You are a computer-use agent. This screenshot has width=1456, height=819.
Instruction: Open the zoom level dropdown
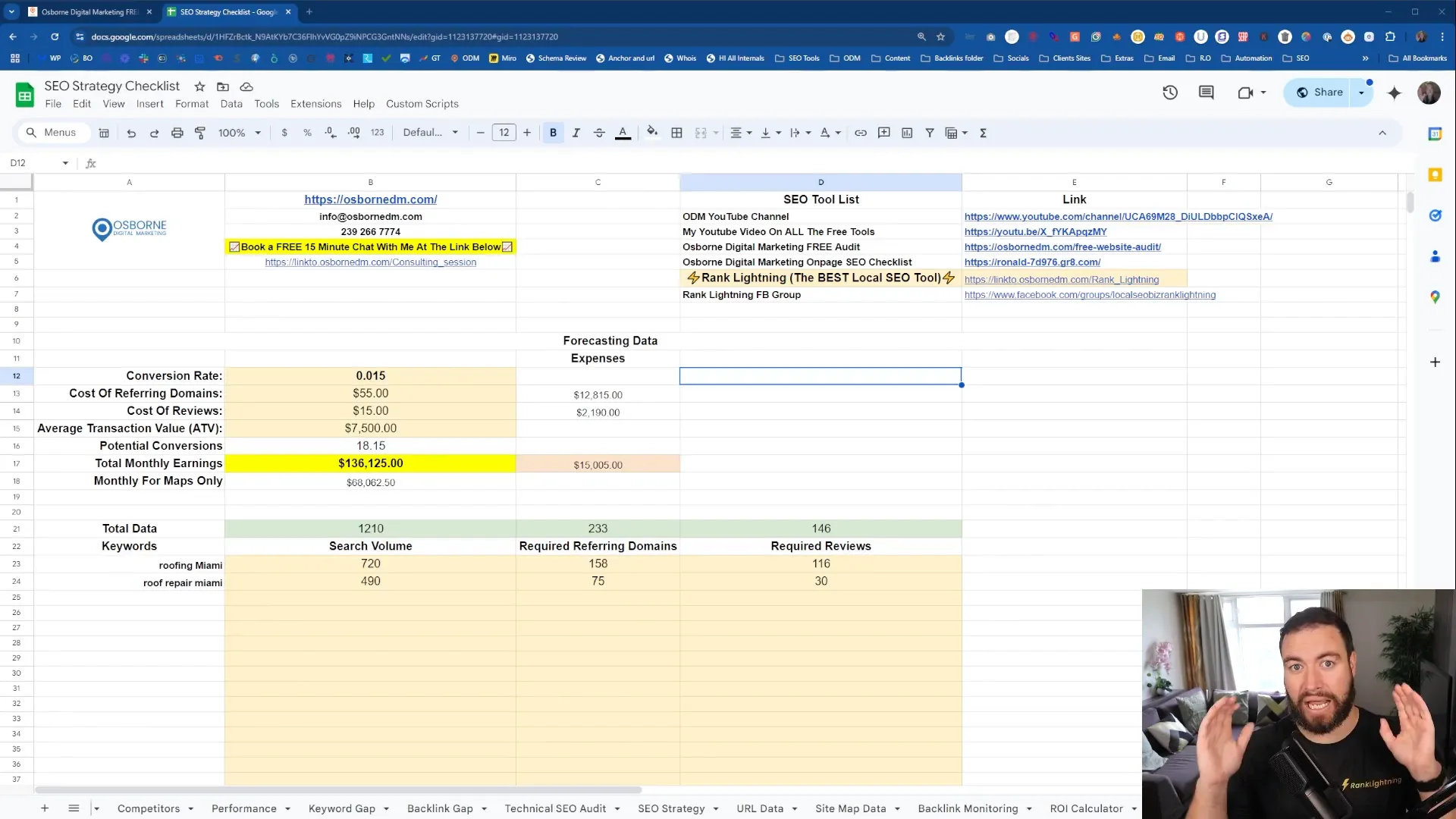(x=240, y=133)
